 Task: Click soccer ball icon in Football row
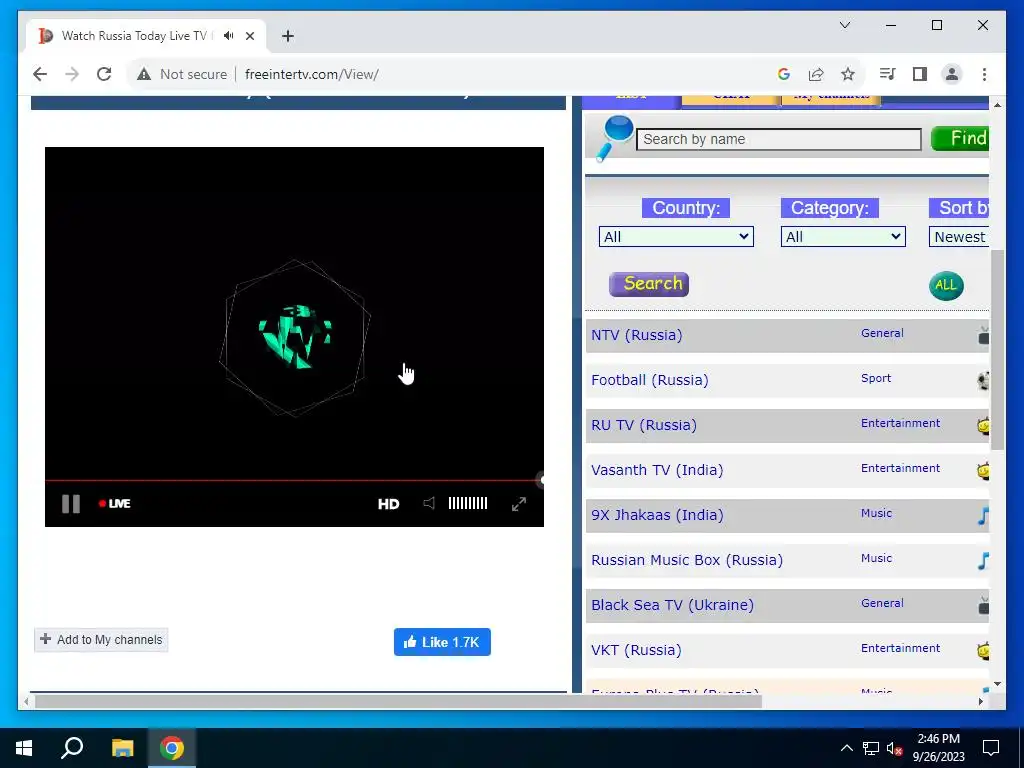[x=984, y=381]
